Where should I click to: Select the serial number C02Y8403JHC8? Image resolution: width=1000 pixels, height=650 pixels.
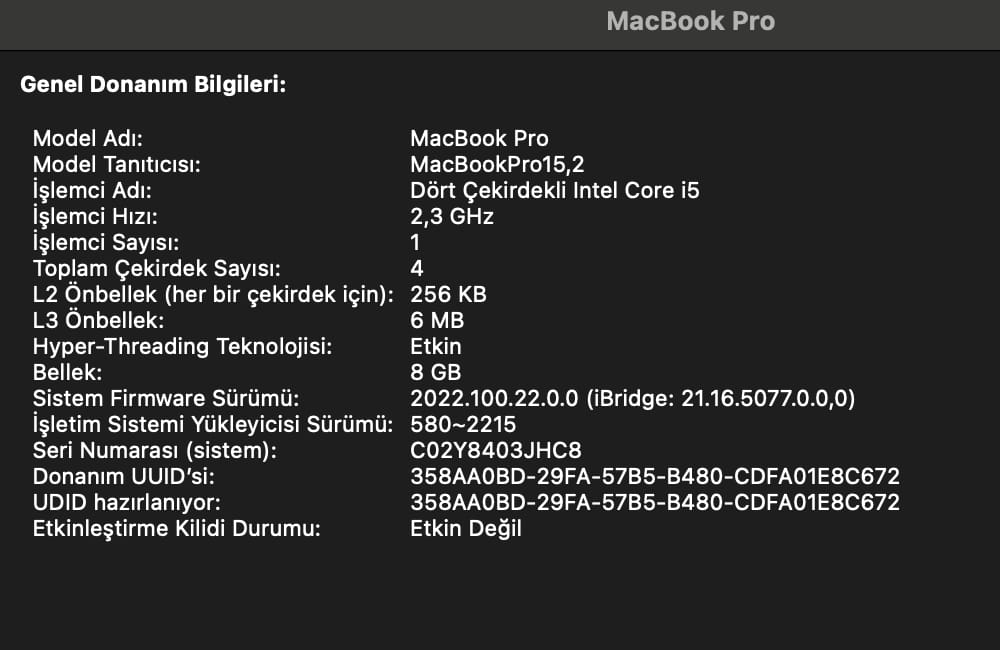click(x=496, y=450)
